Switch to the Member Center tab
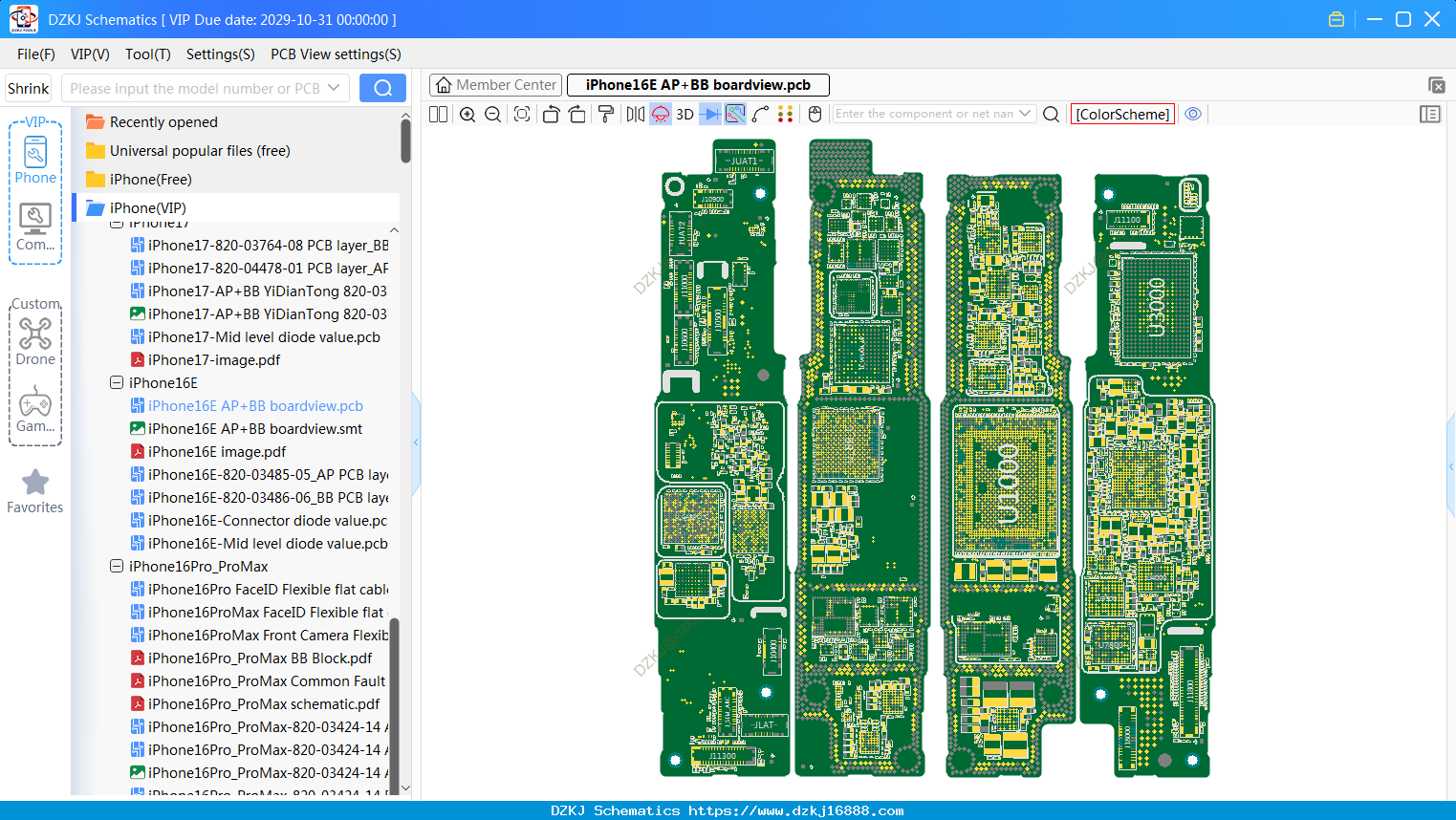The width and height of the screenshot is (1456, 820). (496, 85)
